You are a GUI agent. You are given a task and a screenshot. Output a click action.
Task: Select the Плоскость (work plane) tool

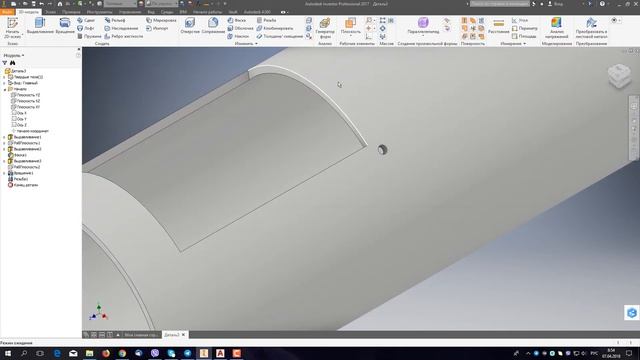350,26
